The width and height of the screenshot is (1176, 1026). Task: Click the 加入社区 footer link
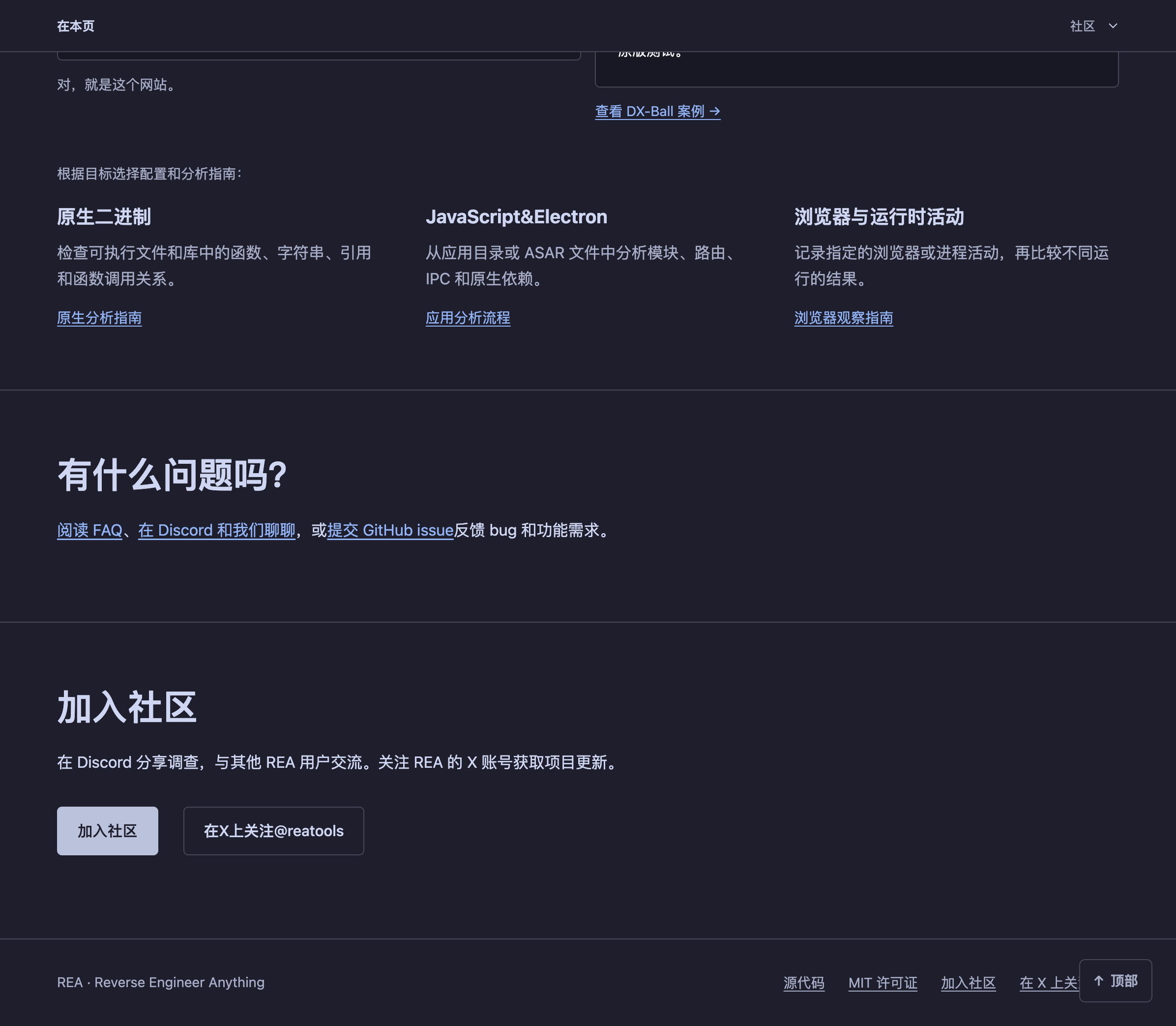(968, 983)
